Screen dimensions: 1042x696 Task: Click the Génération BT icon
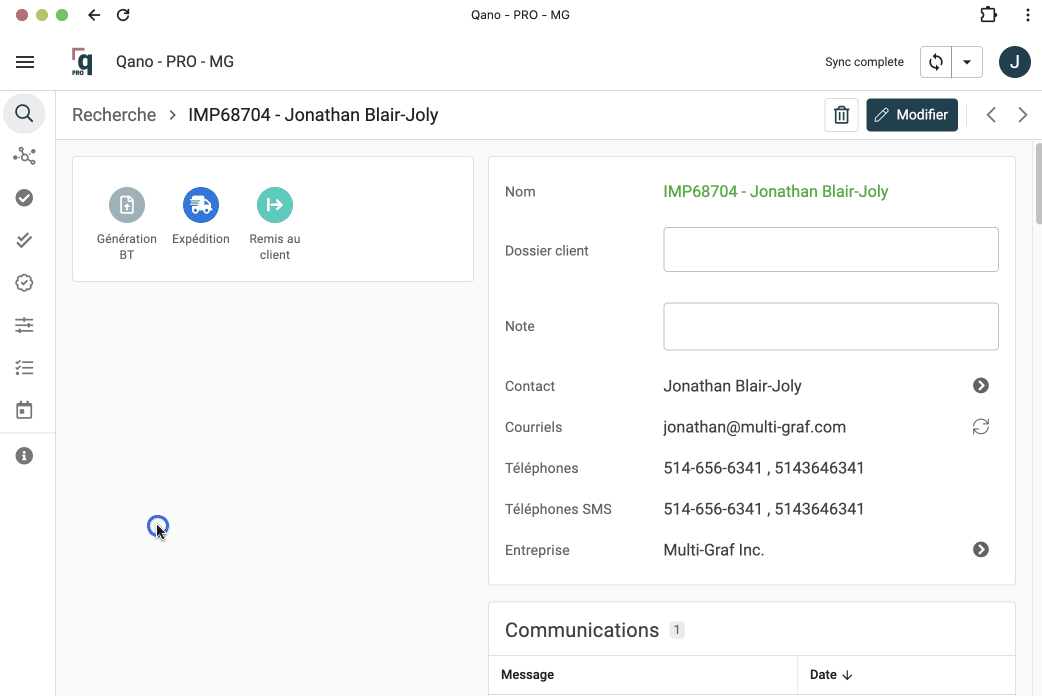pyautogui.click(x=127, y=205)
